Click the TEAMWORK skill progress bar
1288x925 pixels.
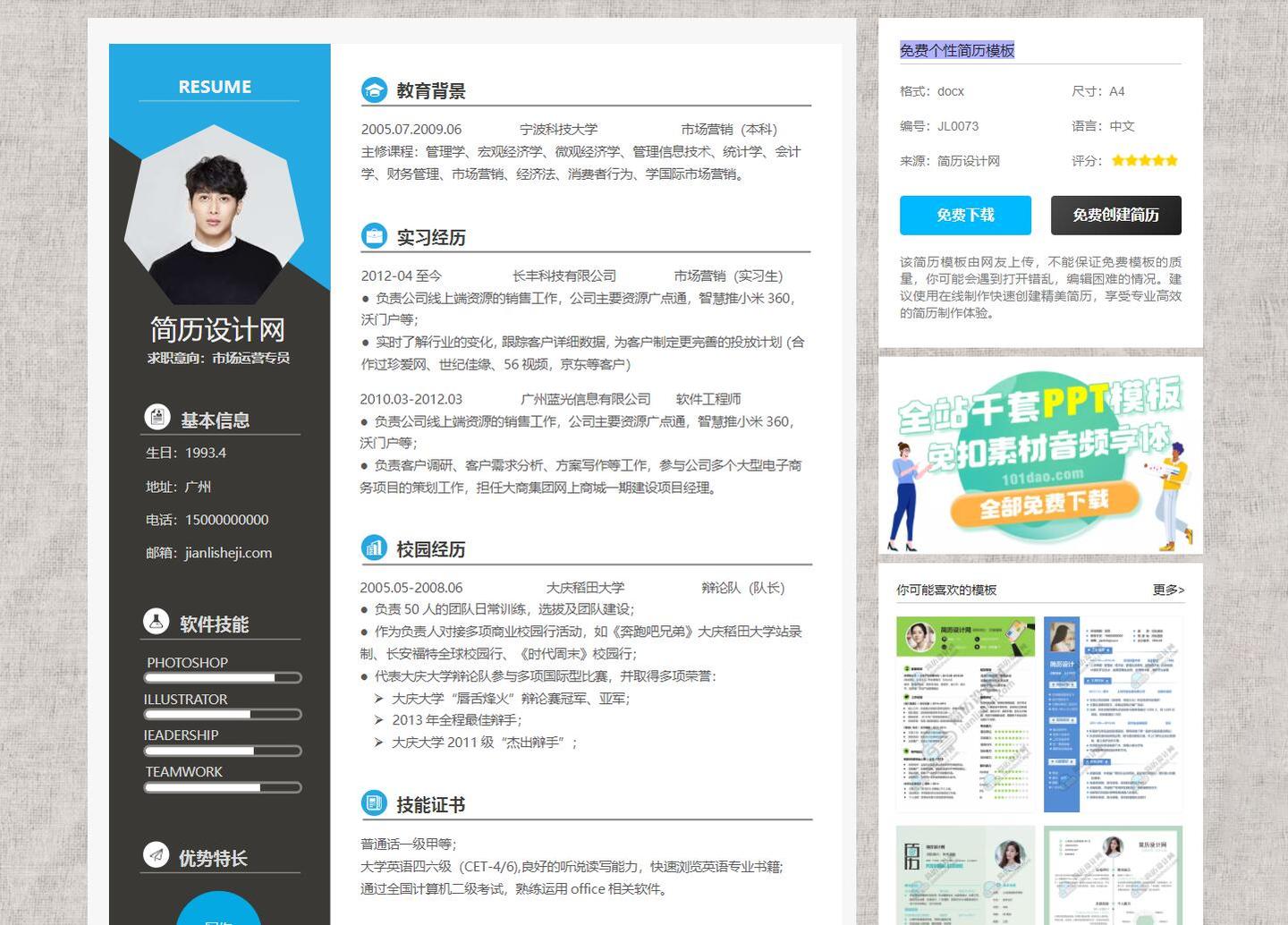223,787
